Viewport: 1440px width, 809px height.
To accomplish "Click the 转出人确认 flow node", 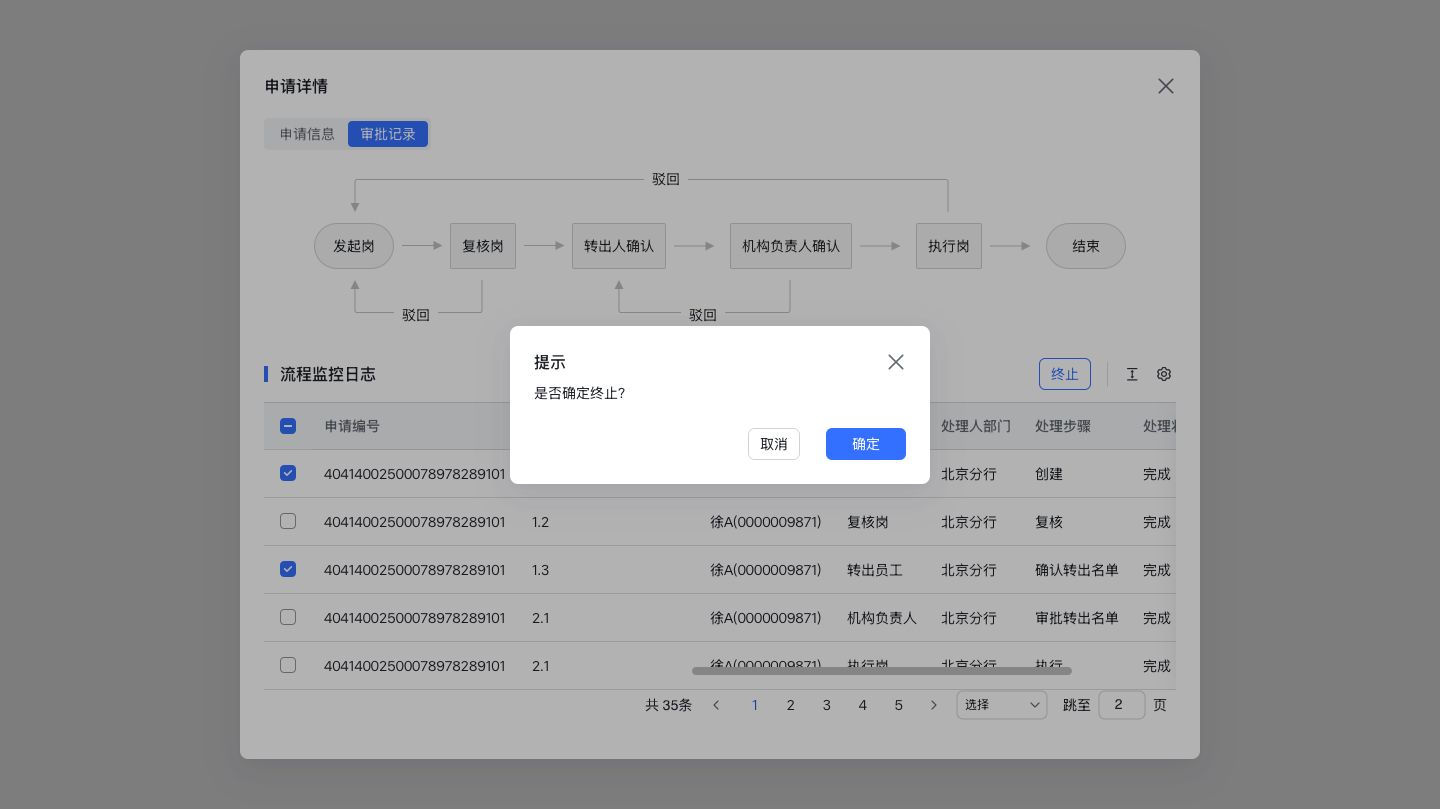I will click(619, 246).
